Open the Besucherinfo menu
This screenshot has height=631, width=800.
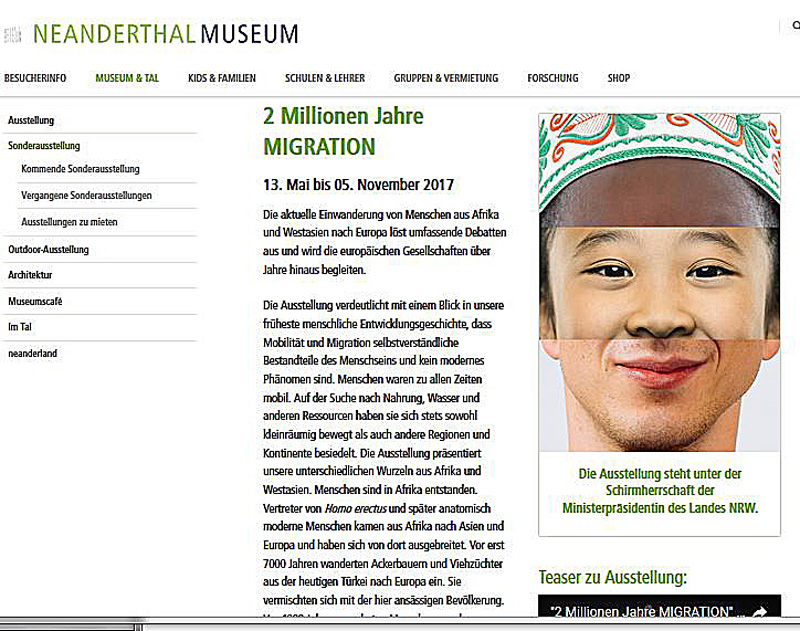point(35,78)
